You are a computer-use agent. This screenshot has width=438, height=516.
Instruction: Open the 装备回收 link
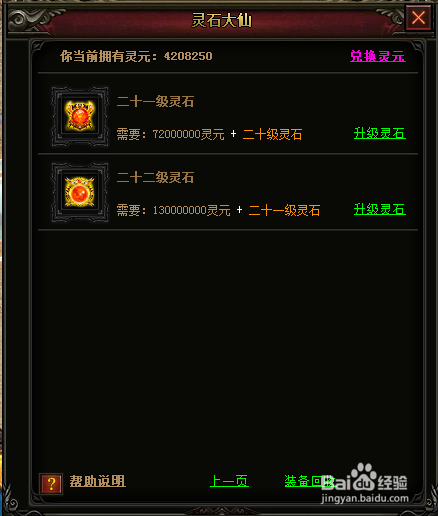309,481
